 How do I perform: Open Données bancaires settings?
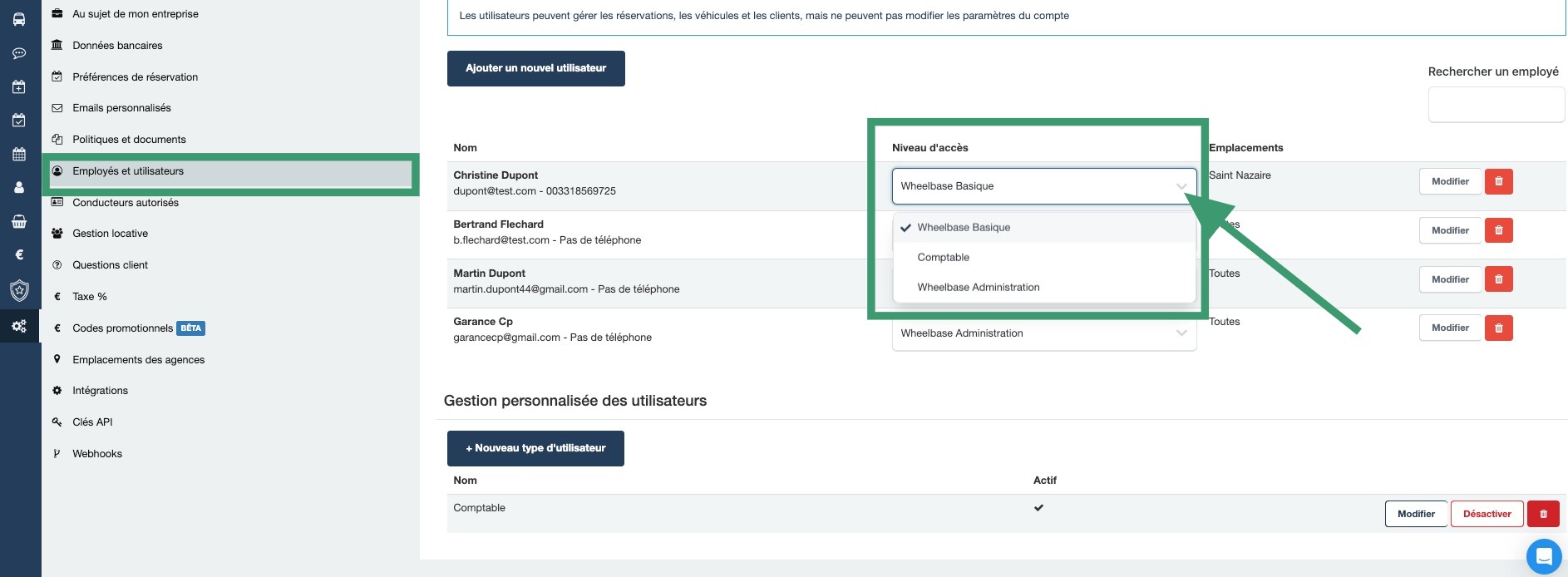tap(117, 46)
